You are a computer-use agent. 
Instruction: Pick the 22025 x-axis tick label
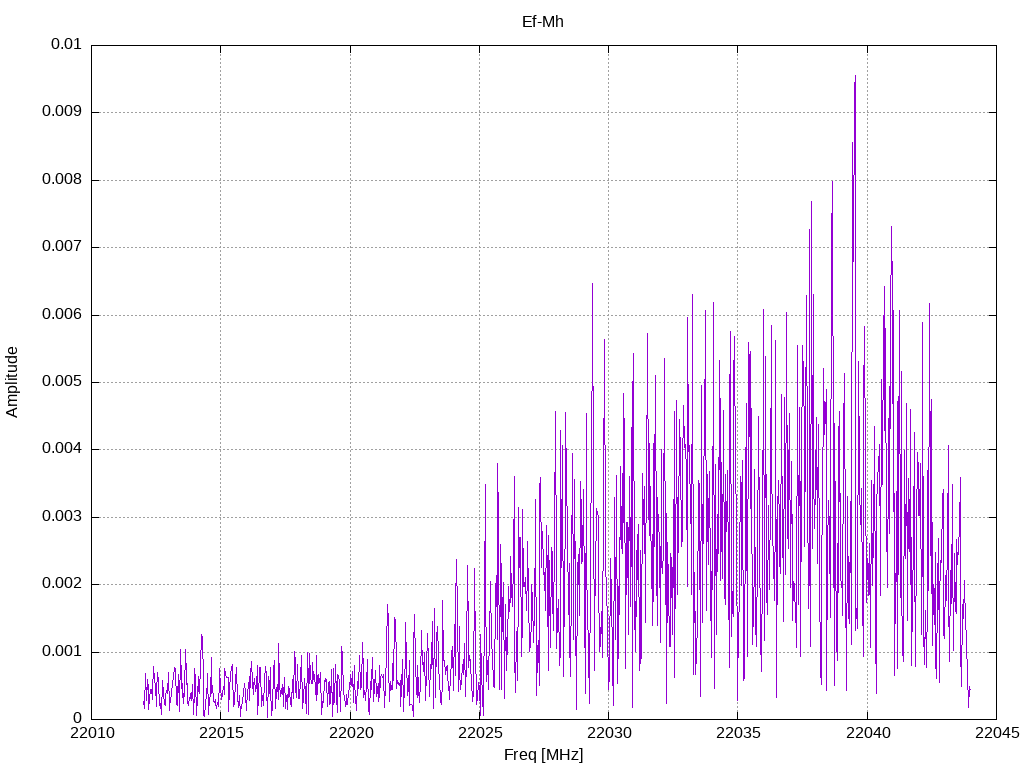click(479, 734)
